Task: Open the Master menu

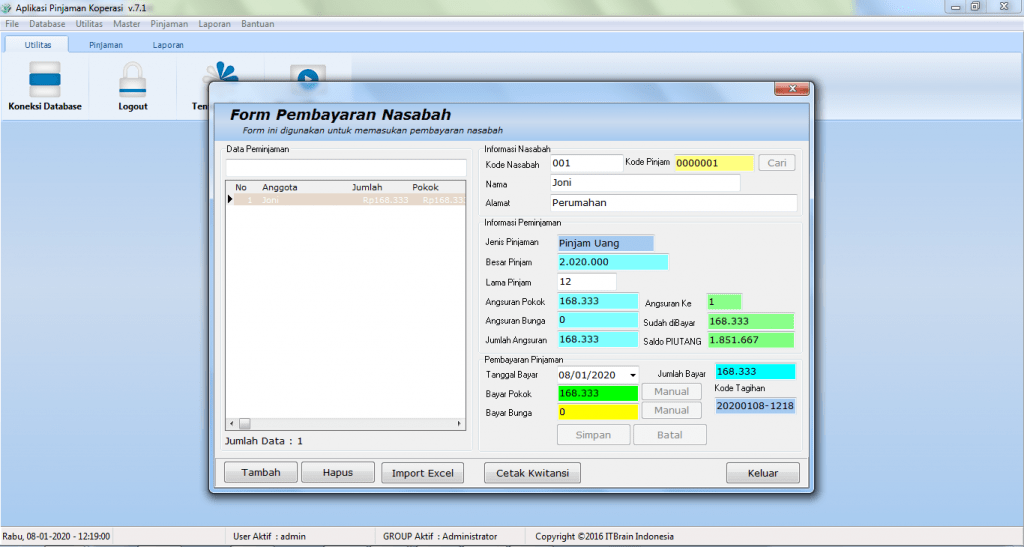Action: tap(127, 23)
